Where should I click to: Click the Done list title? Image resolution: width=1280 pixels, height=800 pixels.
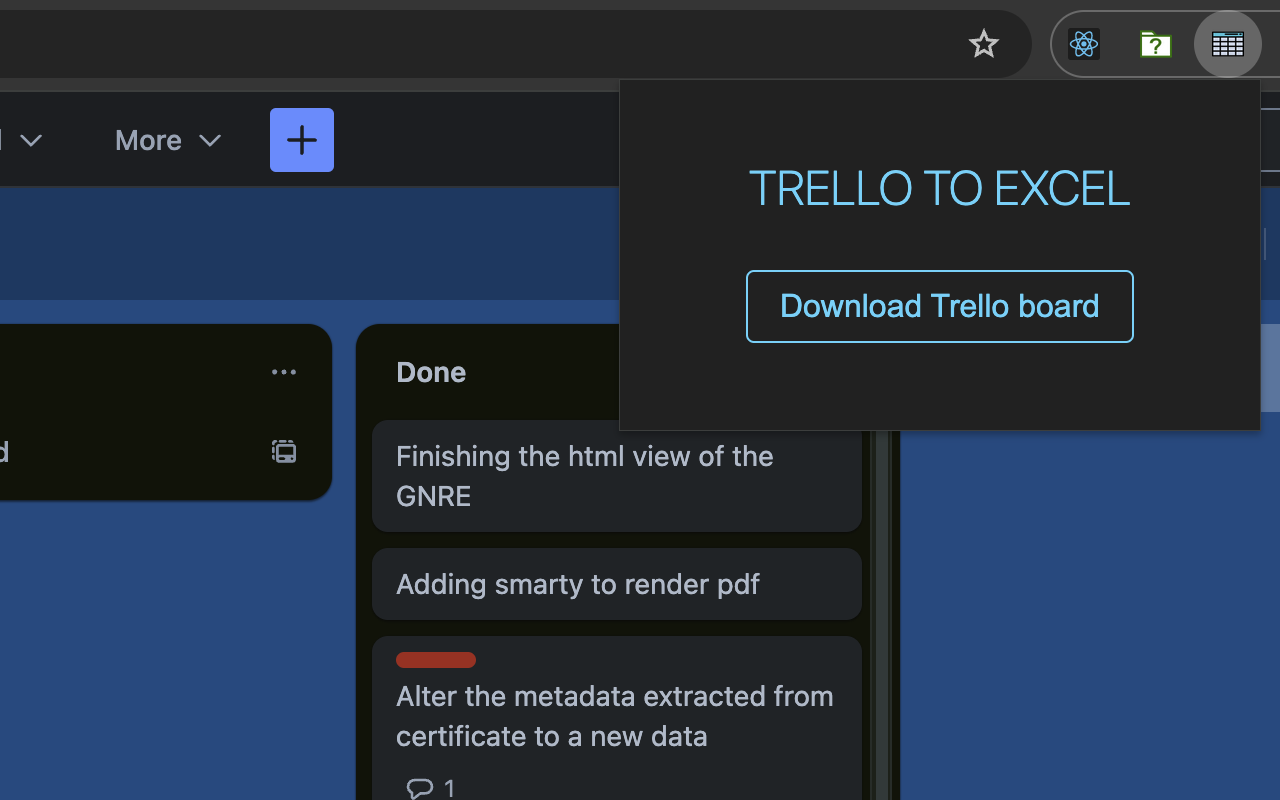coord(431,372)
